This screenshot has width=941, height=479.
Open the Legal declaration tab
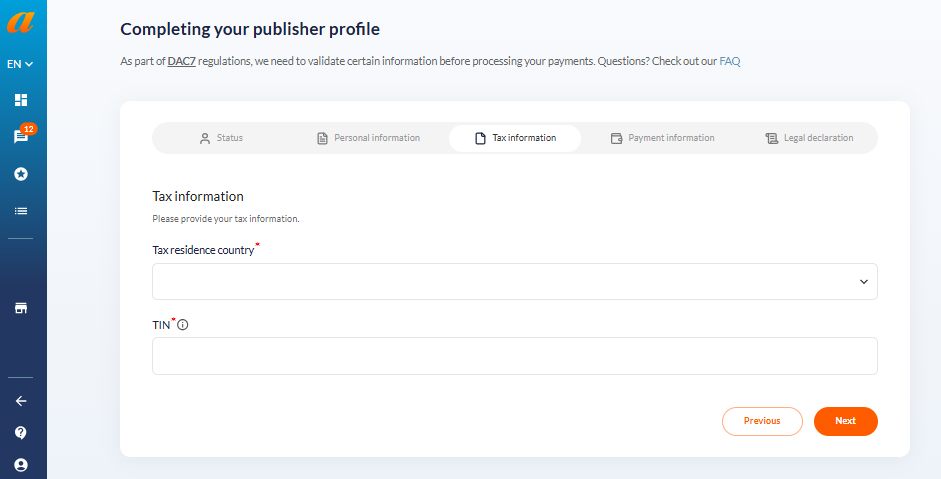(x=809, y=138)
